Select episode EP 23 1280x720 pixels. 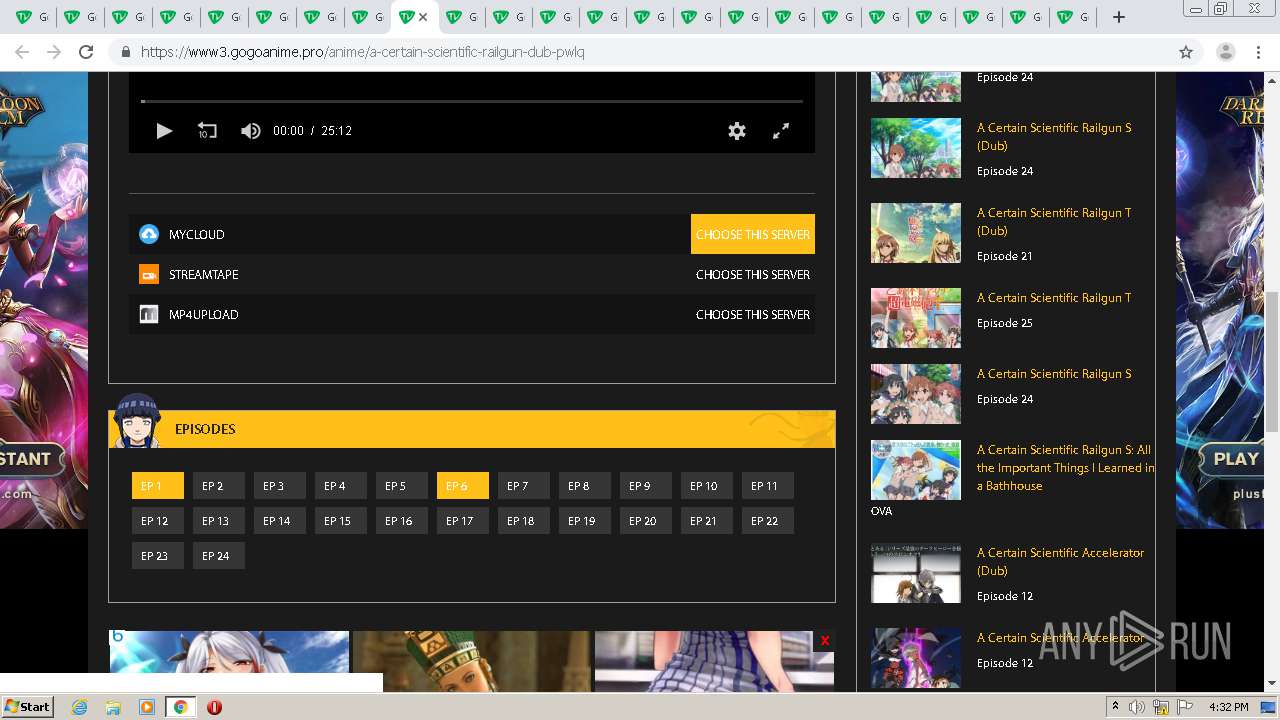point(158,556)
